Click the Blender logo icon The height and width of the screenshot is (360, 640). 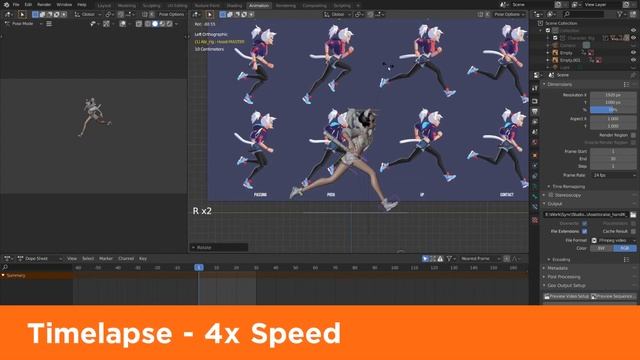point(6,5)
